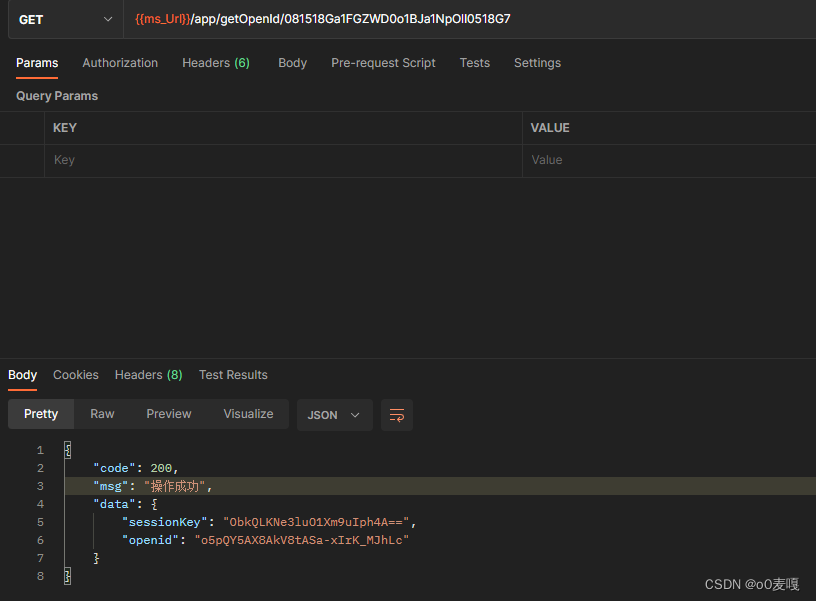The image size is (816, 601).
Task: Click the "code": 200 line
Action: (135, 468)
